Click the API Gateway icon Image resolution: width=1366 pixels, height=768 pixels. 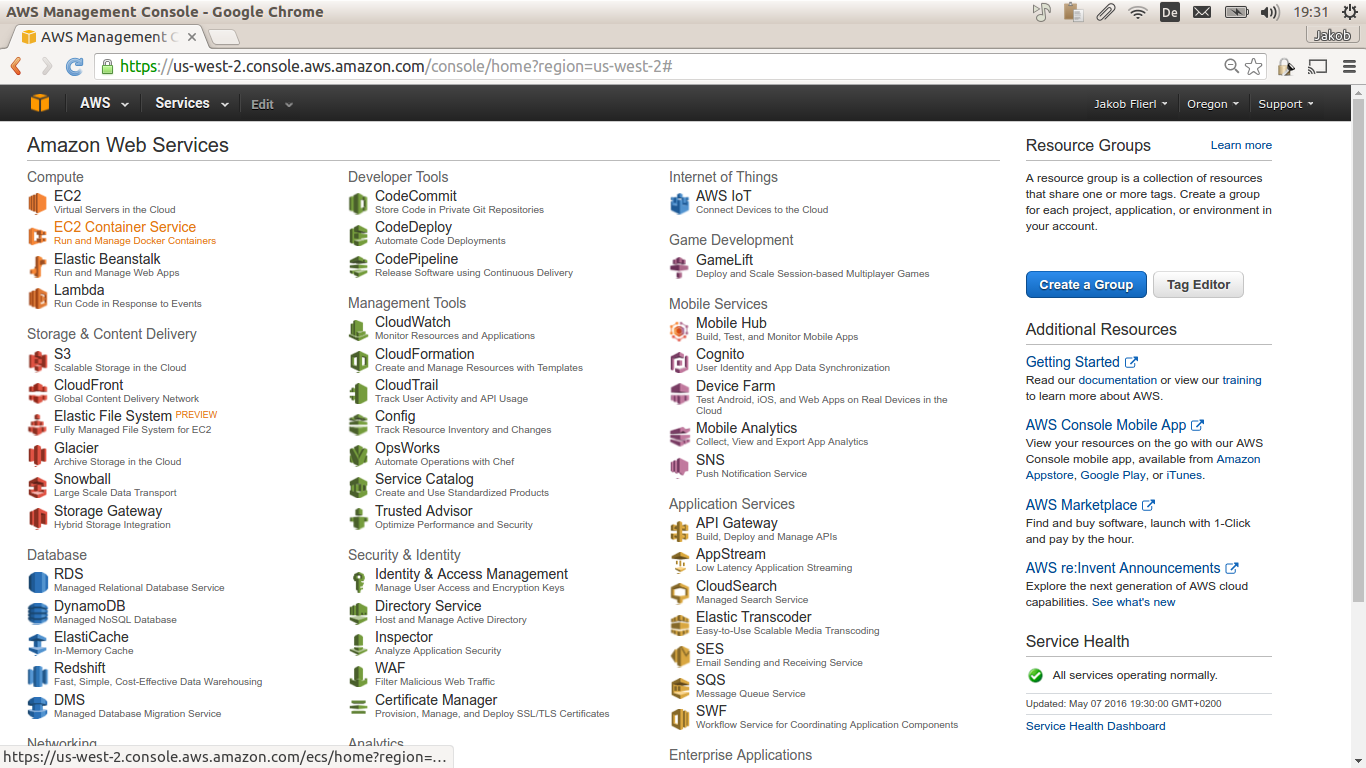[679, 530]
